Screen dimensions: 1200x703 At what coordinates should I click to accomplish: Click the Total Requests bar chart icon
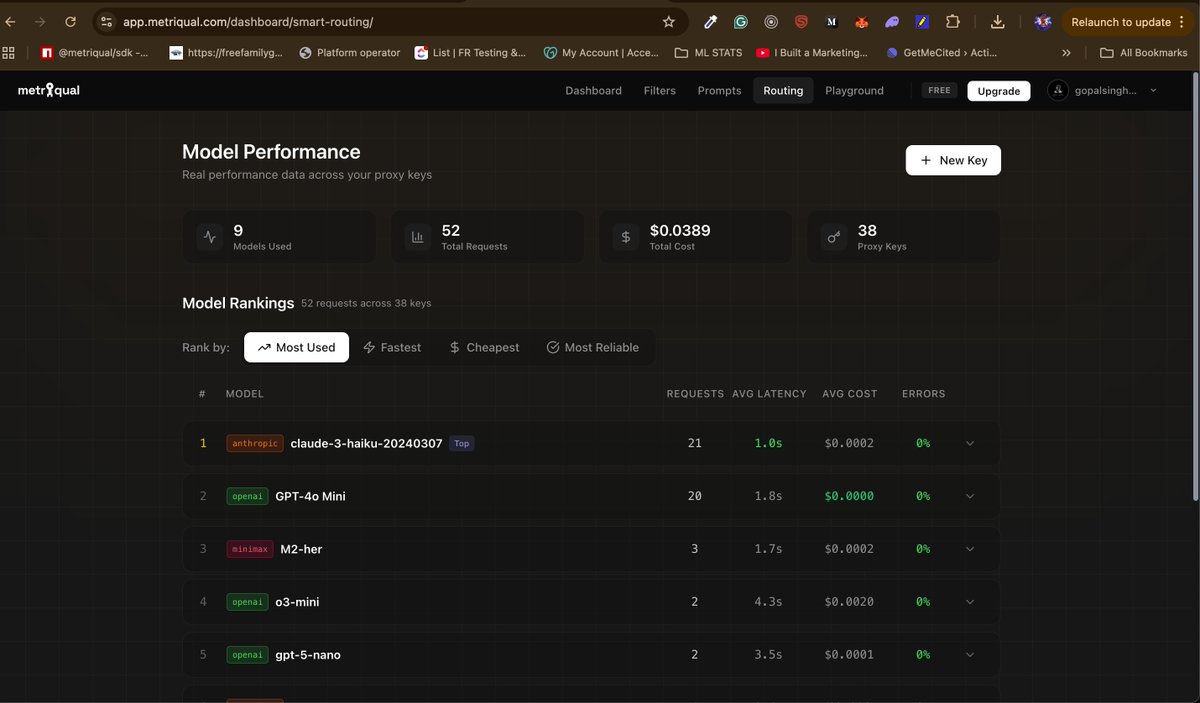click(x=418, y=237)
